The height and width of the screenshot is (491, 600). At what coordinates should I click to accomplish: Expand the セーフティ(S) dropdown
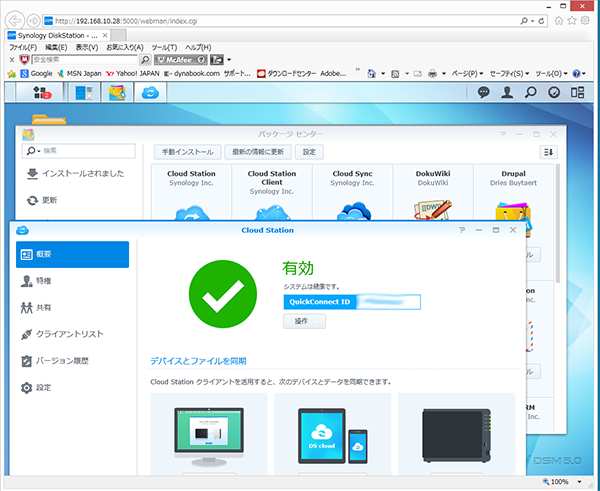(510, 73)
